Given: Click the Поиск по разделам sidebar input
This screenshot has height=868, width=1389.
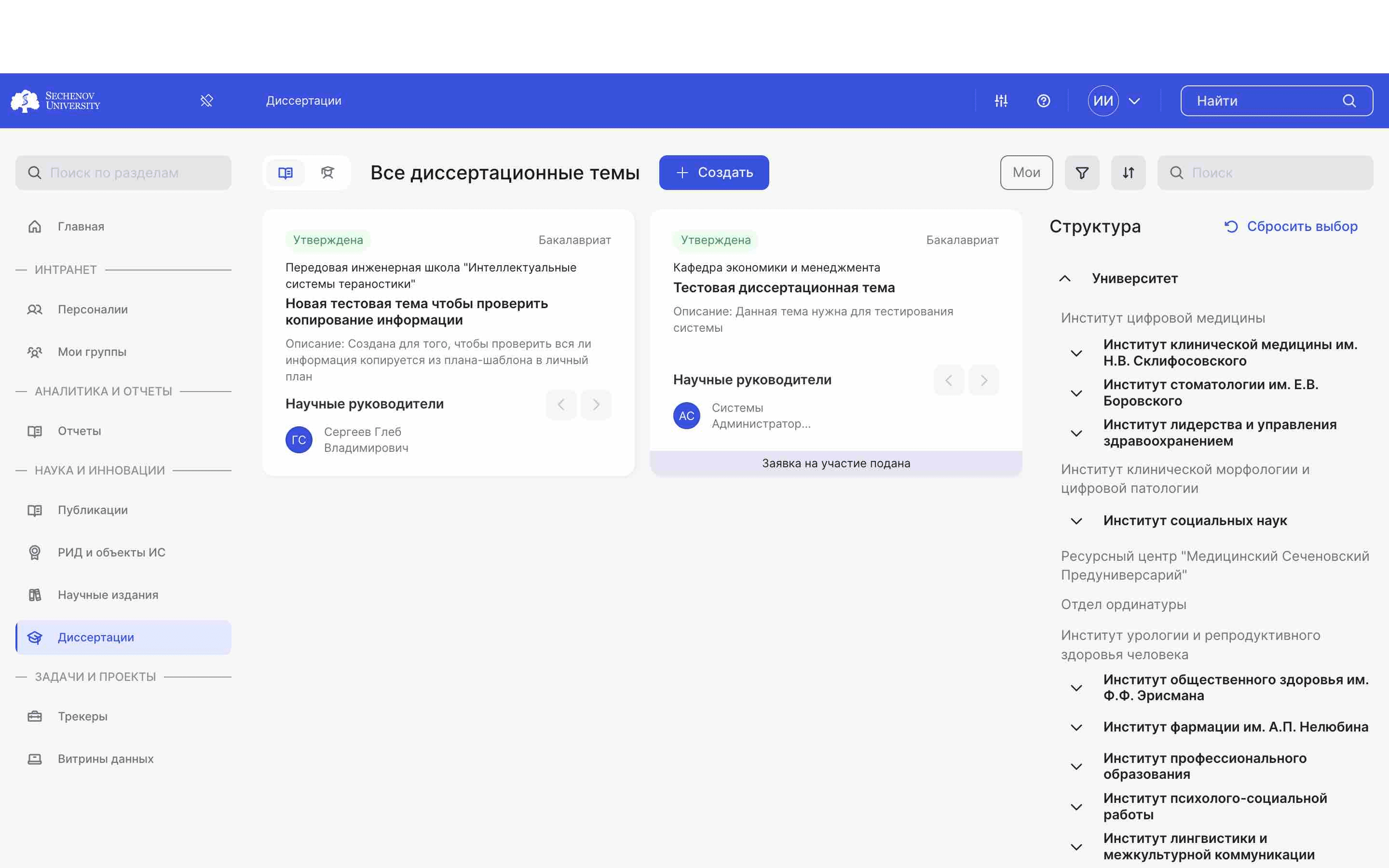Looking at the screenshot, I should 123,172.
